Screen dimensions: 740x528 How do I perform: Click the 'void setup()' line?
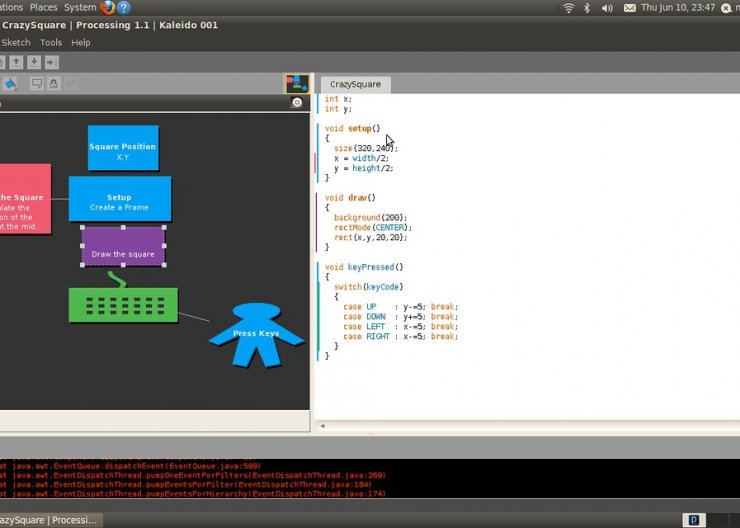[352, 128]
